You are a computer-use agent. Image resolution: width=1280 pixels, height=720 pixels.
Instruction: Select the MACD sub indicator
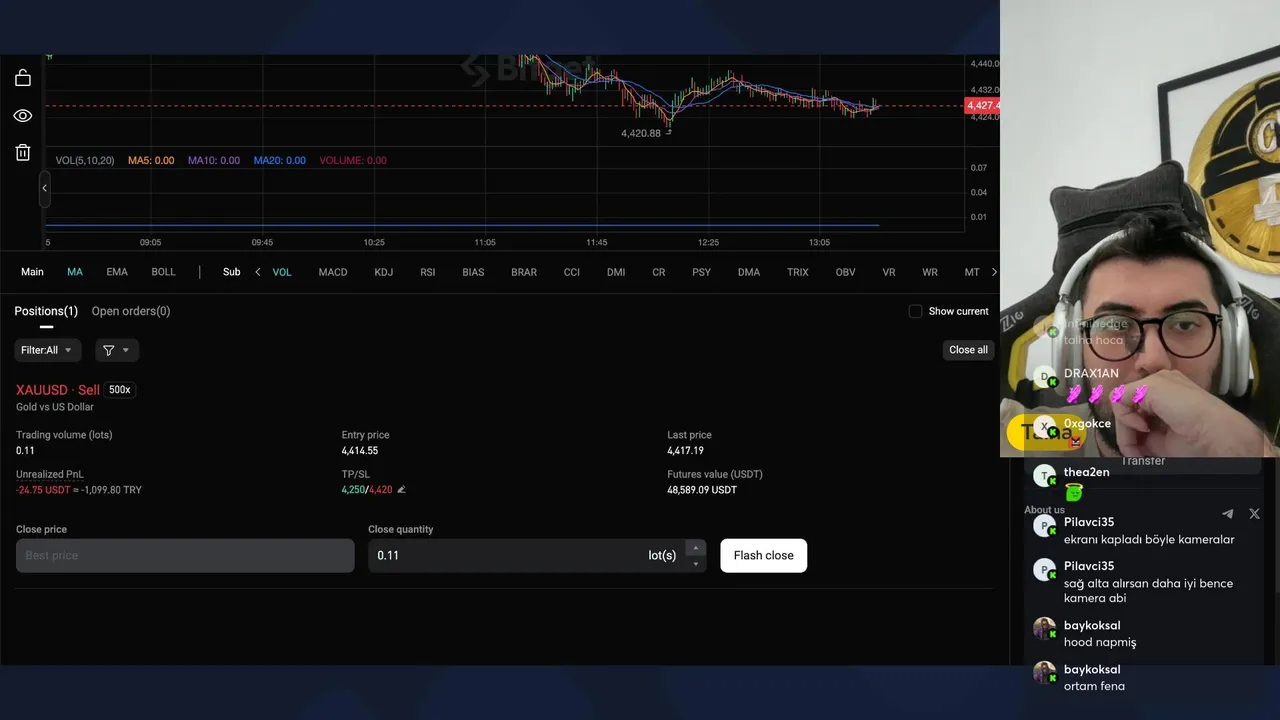[x=333, y=272]
